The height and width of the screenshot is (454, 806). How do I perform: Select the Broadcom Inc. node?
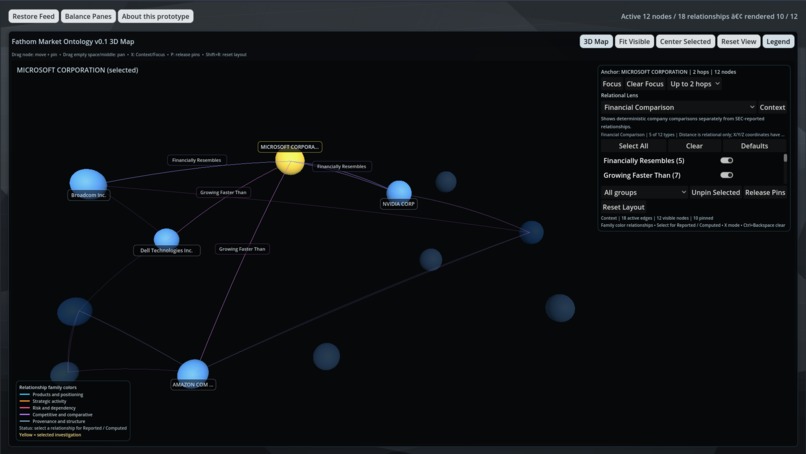(x=88, y=183)
